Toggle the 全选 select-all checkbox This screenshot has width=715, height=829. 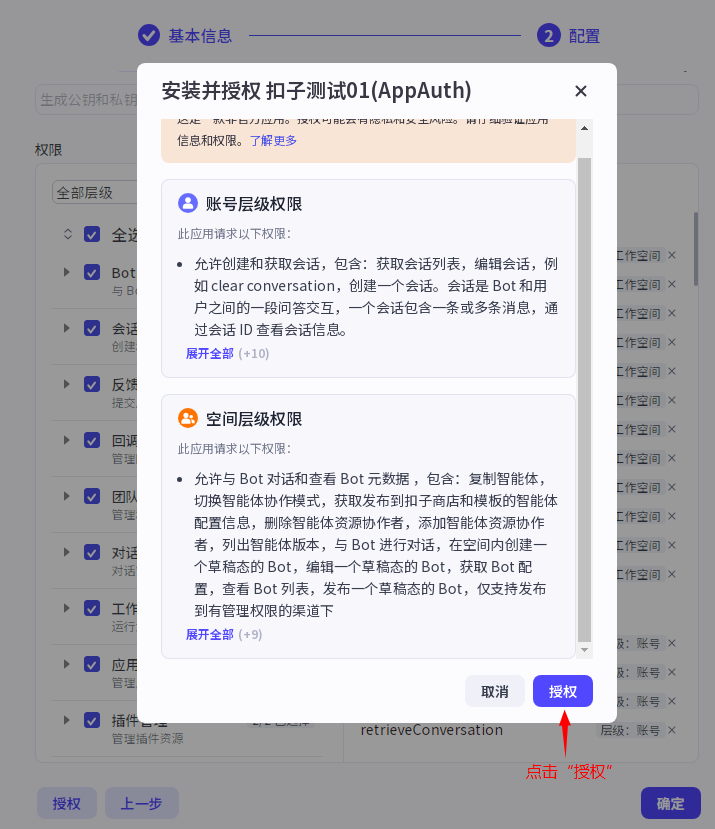pos(92,234)
